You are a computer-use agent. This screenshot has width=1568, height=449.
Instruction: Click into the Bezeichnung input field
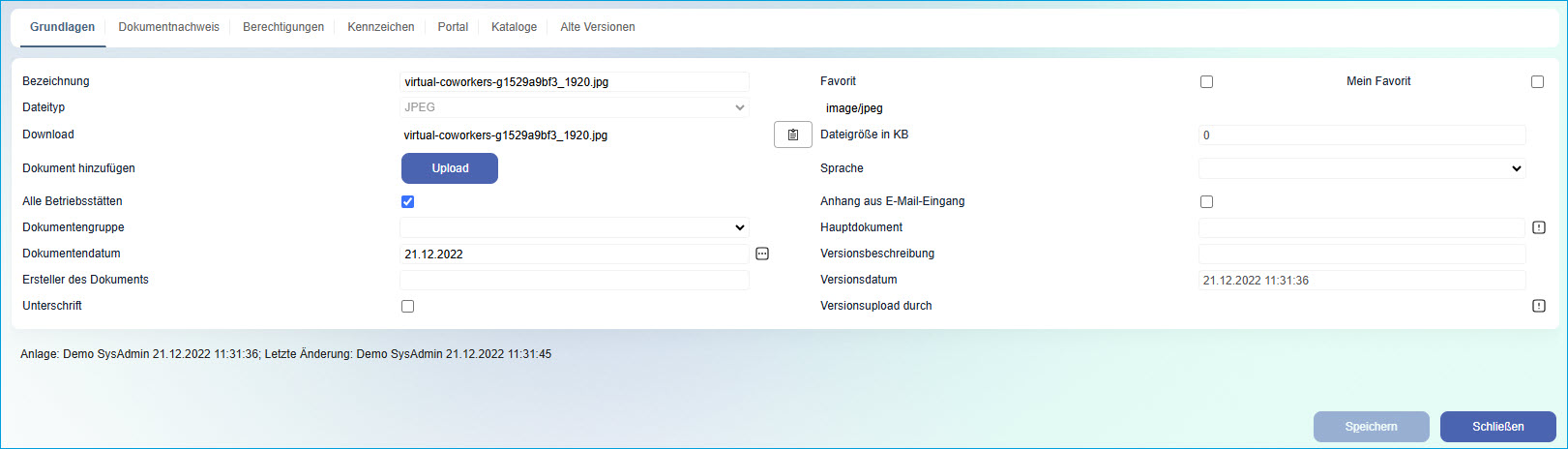pos(575,82)
